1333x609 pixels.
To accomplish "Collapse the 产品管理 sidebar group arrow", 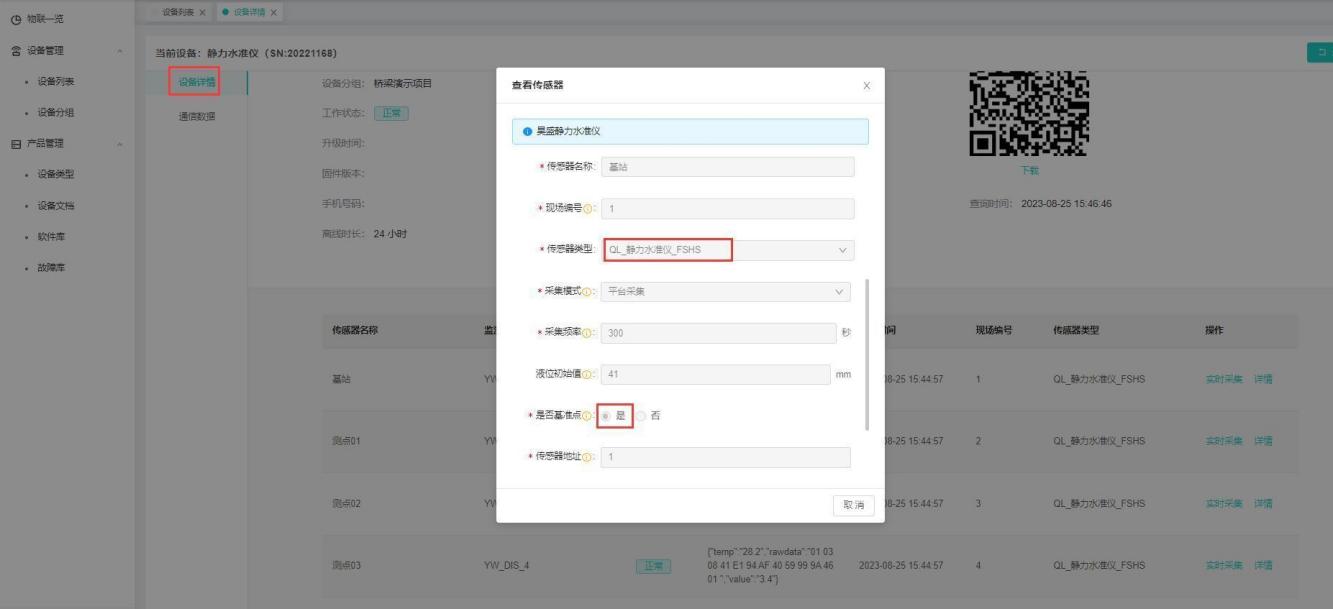I will [121, 144].
